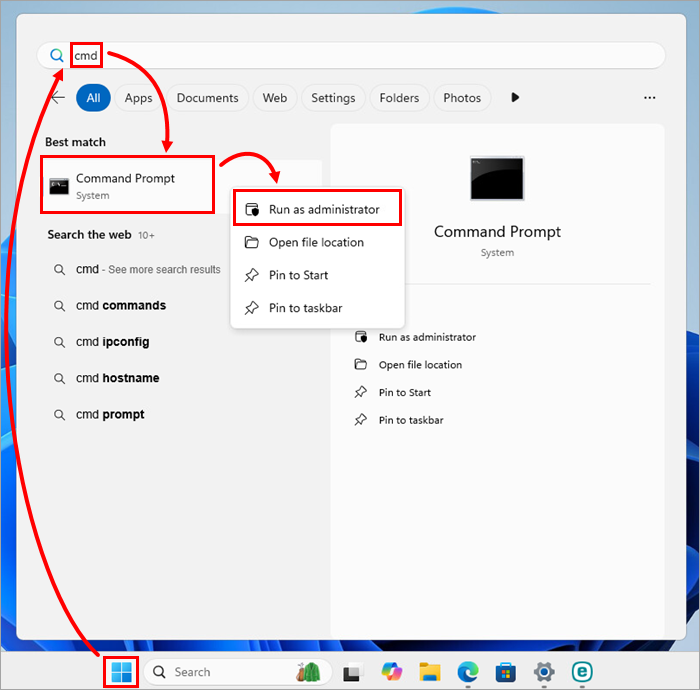The image size is (700, 690).
Task: Open cmd ipconfig web suggestion
Action: [112, 342]
